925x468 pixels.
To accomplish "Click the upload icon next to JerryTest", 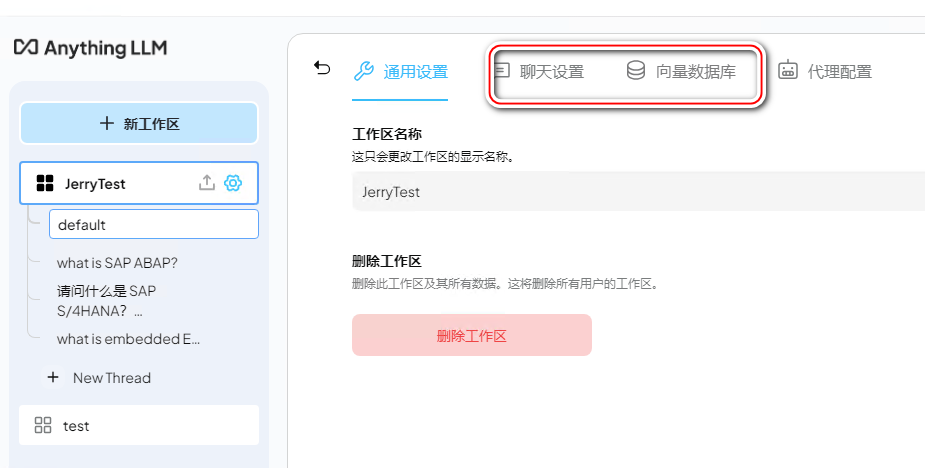I will pyautogui.click(x=206, y=183).
